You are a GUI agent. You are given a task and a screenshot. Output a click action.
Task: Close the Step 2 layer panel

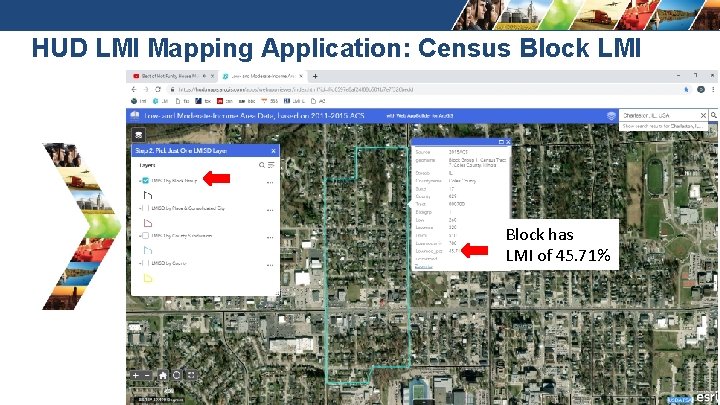pyautogui.click(x=274, y=151)
